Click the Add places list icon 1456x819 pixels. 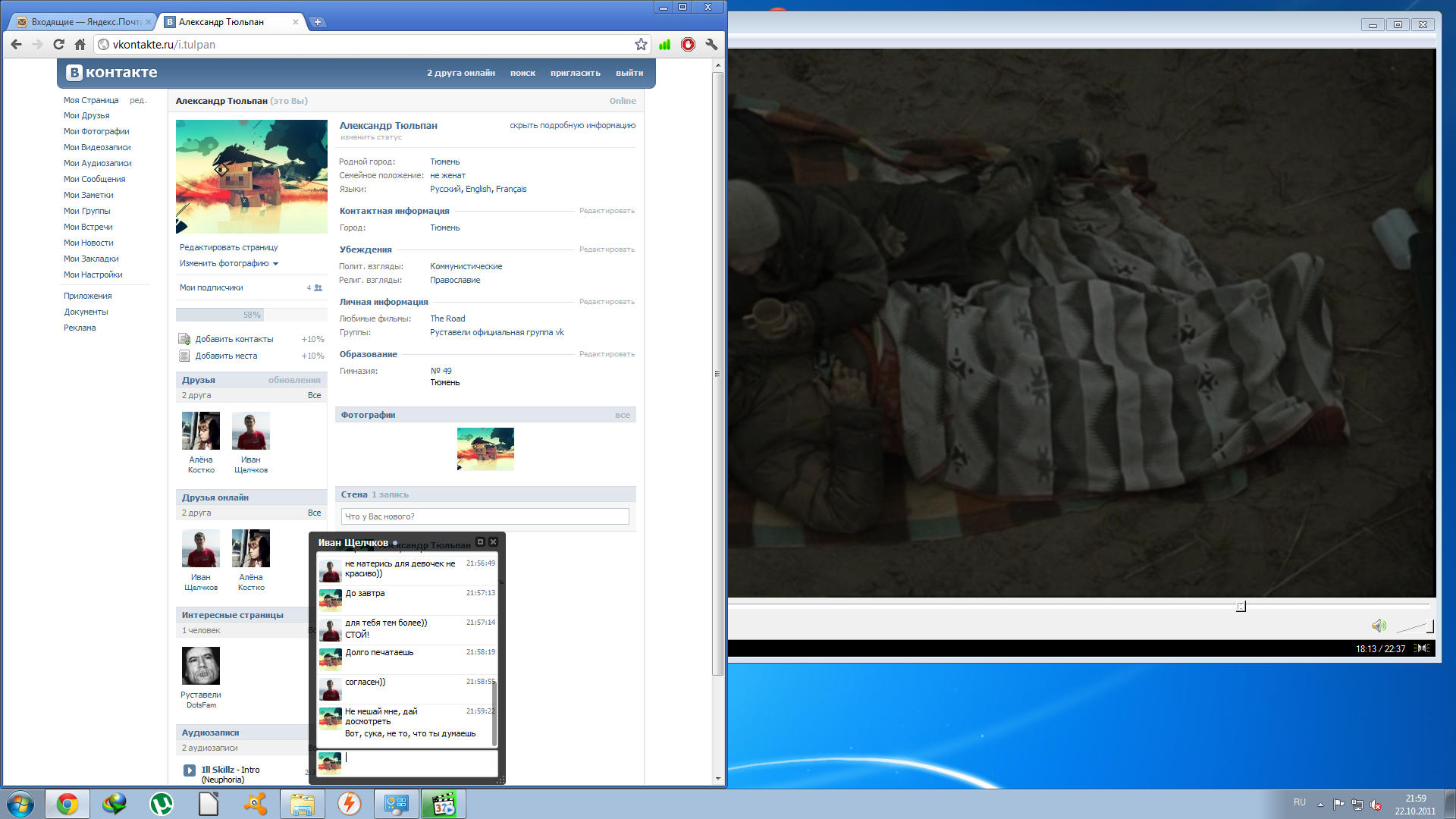pyautogui.click(x=184, y=356)
